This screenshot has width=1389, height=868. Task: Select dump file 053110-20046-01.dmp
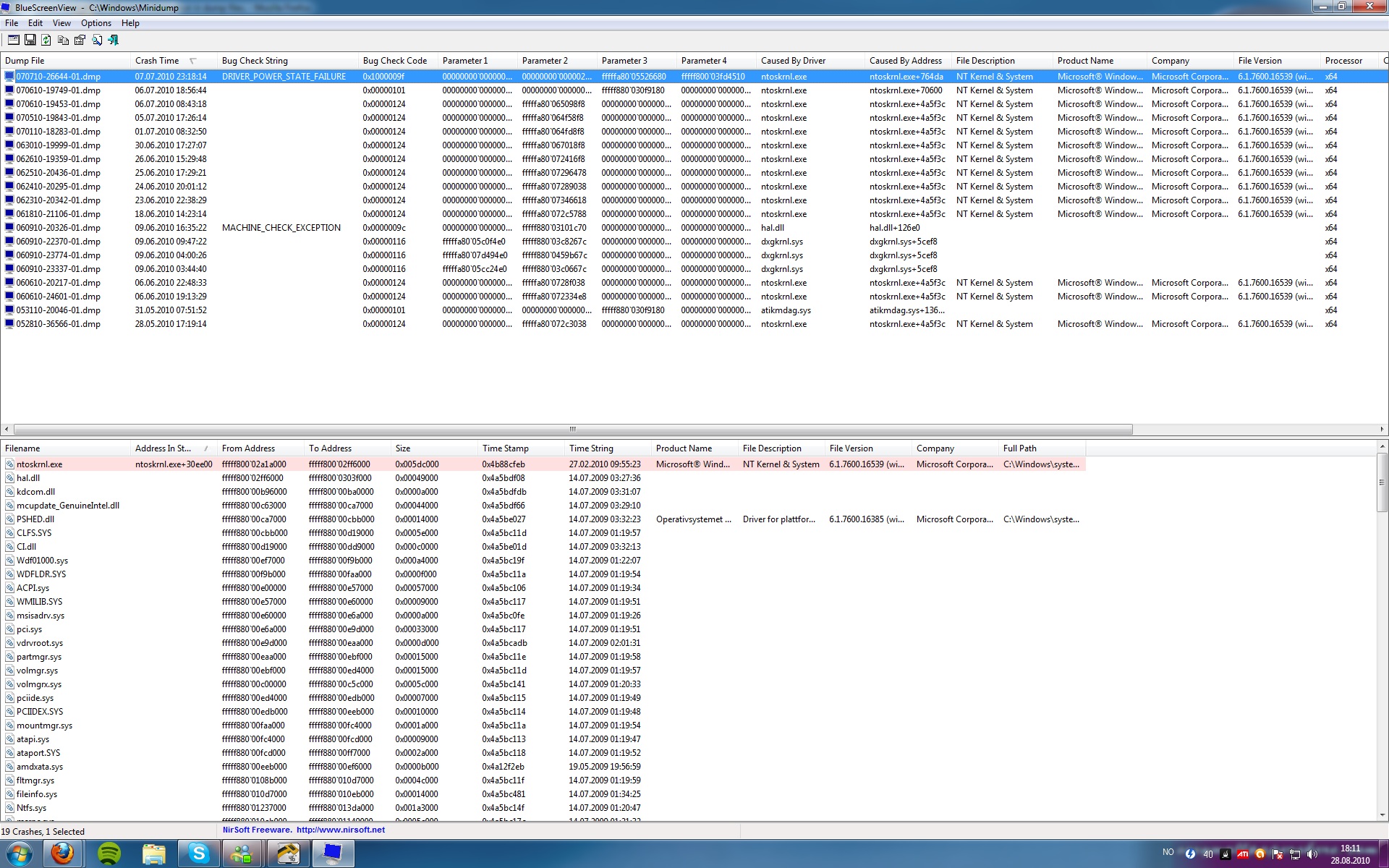point(59,310)
